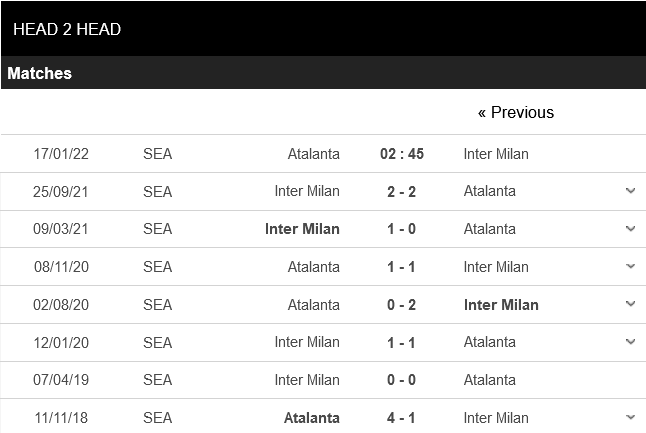Open the 0 - 0 score on 07/04/19
Image resolution: width=646 pixels, height=433 pixels.
point(402,380)
